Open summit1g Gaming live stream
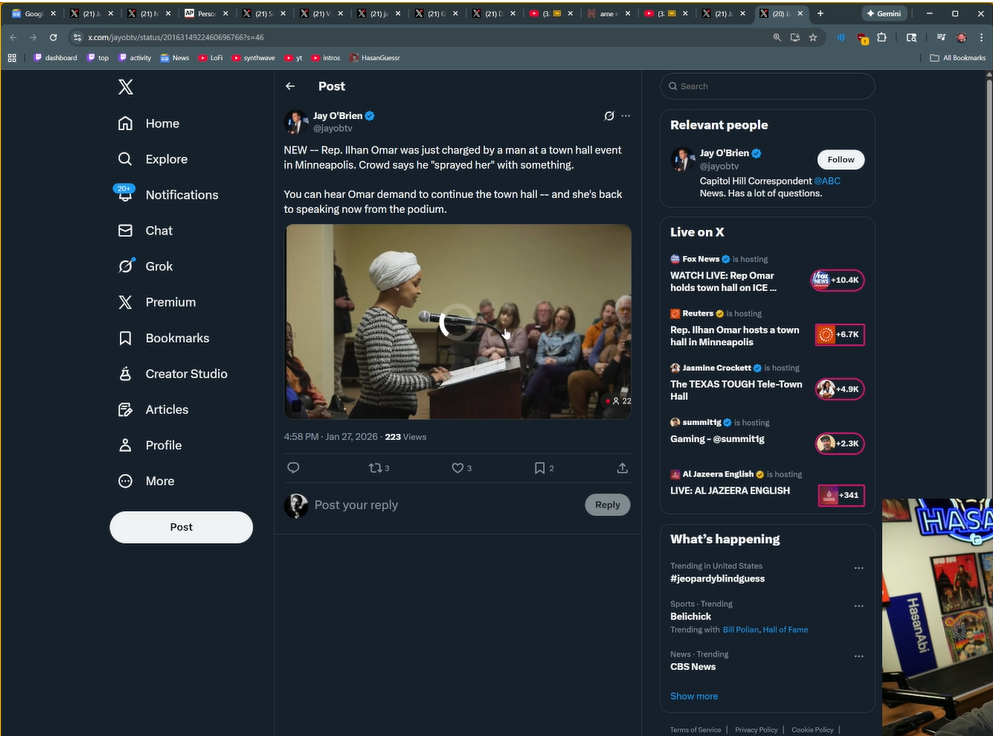The image size is (993, 736). tap(717, 439)
